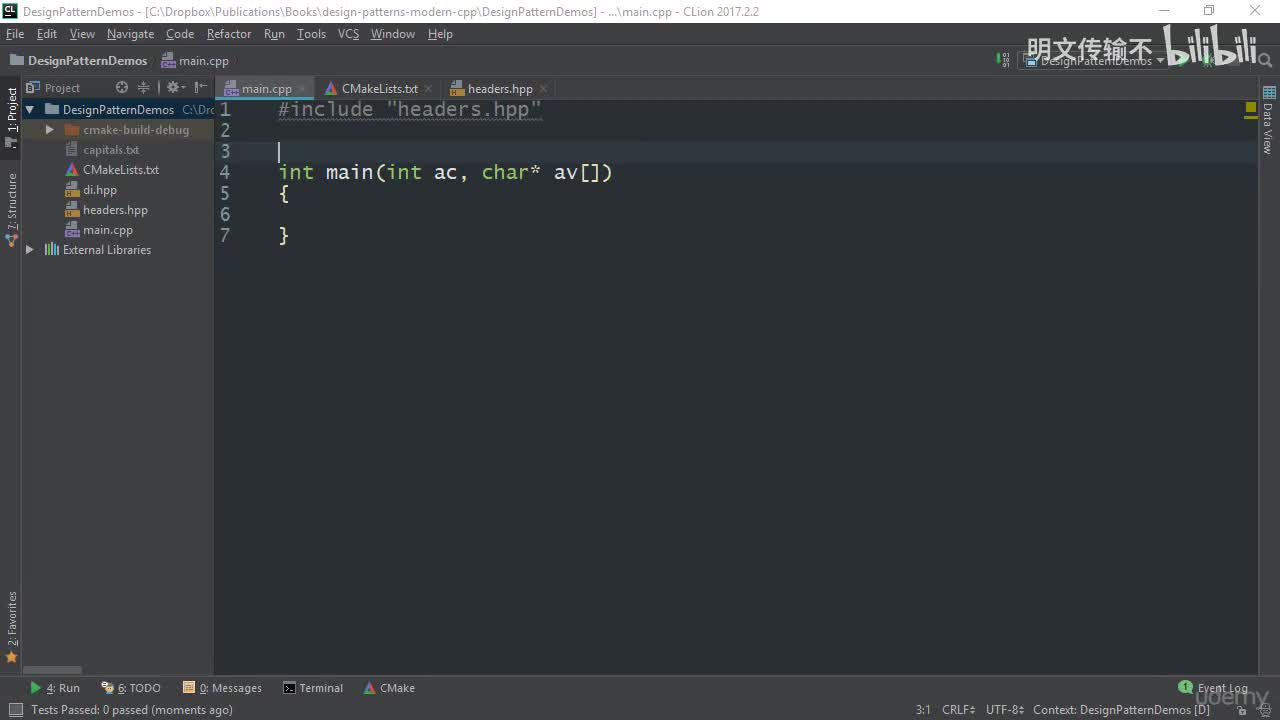Viewport: 1280px width, 720px height.
Task: Open the Run menu
Action: pos(274,34)
